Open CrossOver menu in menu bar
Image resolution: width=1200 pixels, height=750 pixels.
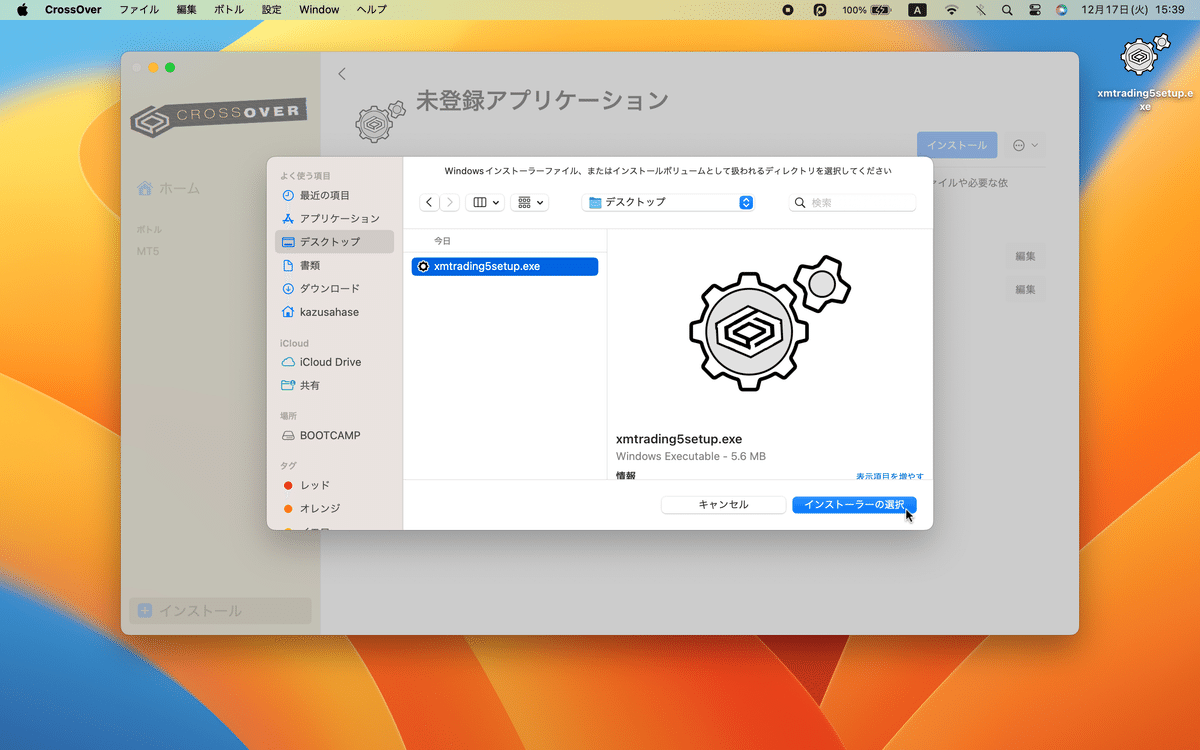[x=73, y=10]
